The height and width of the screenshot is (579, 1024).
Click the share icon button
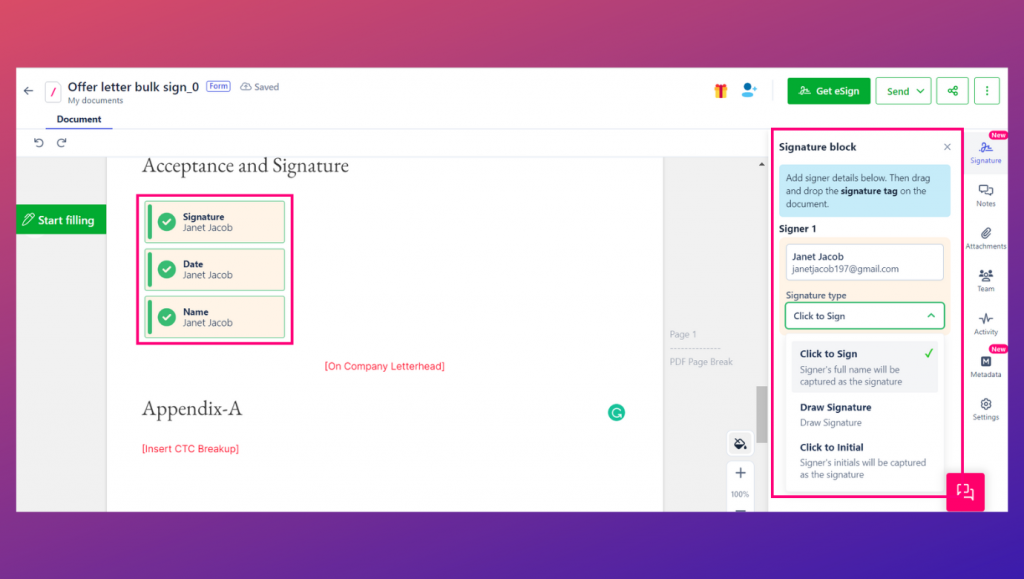952,91
